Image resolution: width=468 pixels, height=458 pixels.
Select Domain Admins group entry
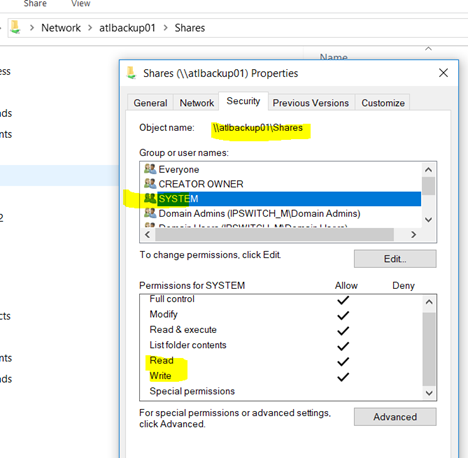pyautogui.click(x=281, y=213)
